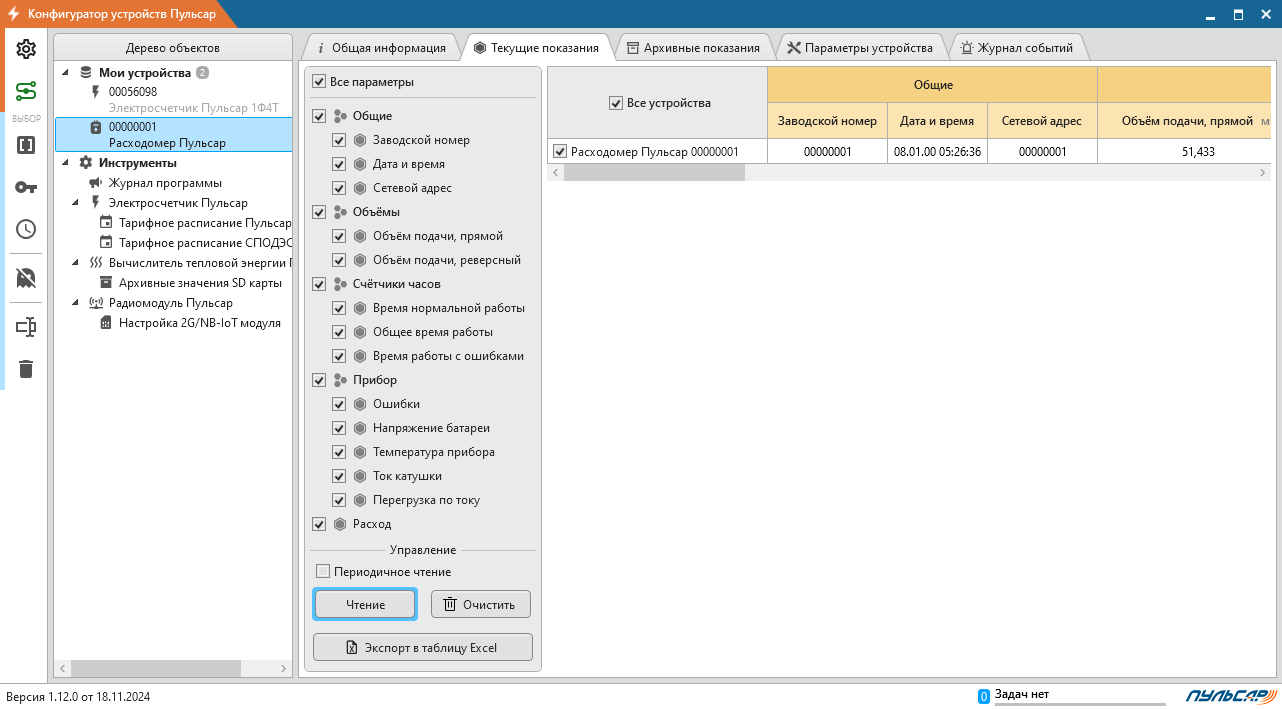Click the heat waves icon of Вычислитель тепловой энергии
The width and height of the screenshot is (1282, 709).
pyautogui.click(x=96, y=263)
